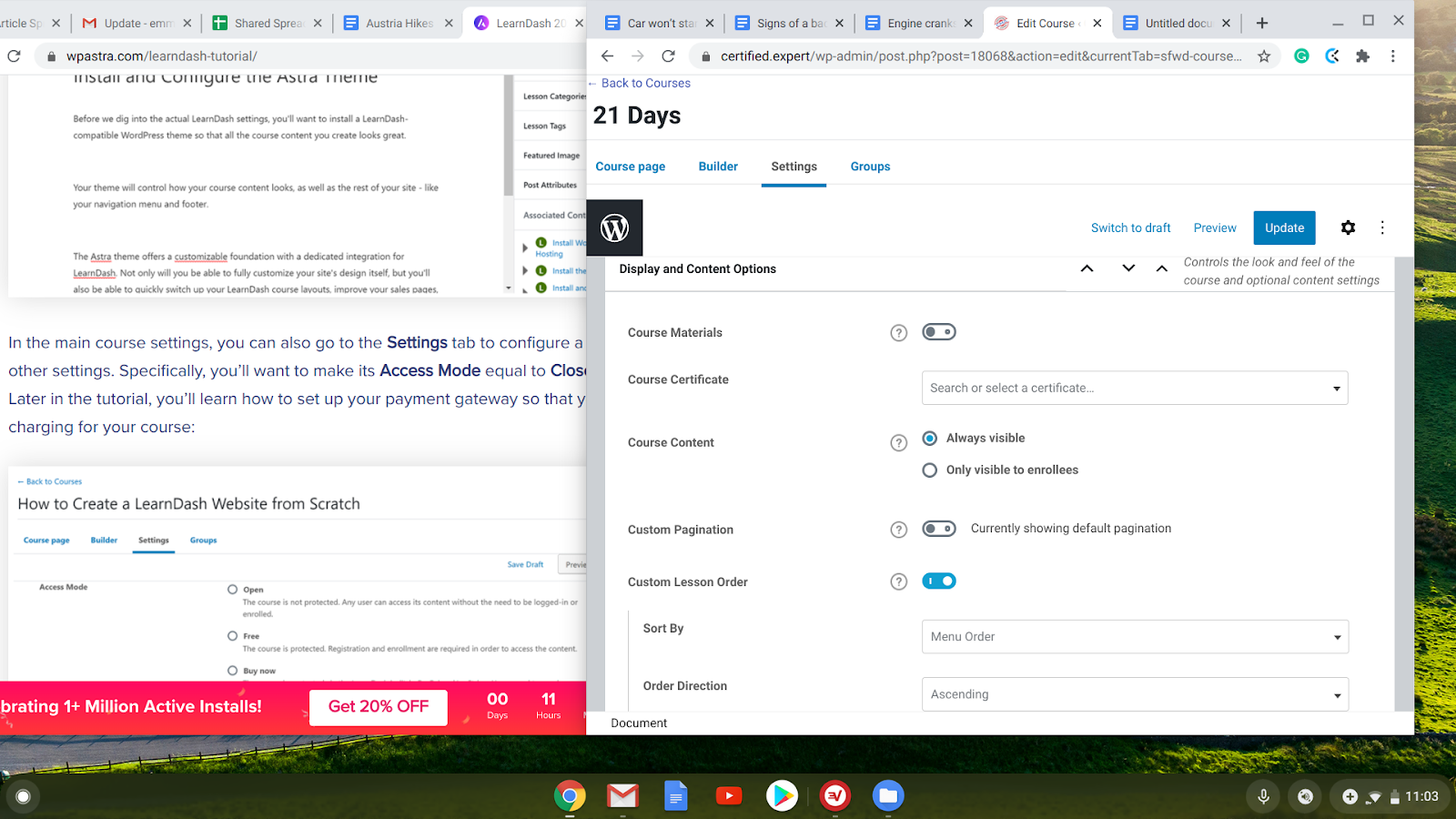Open Gmail from the shelf

(x=622, y=796)
